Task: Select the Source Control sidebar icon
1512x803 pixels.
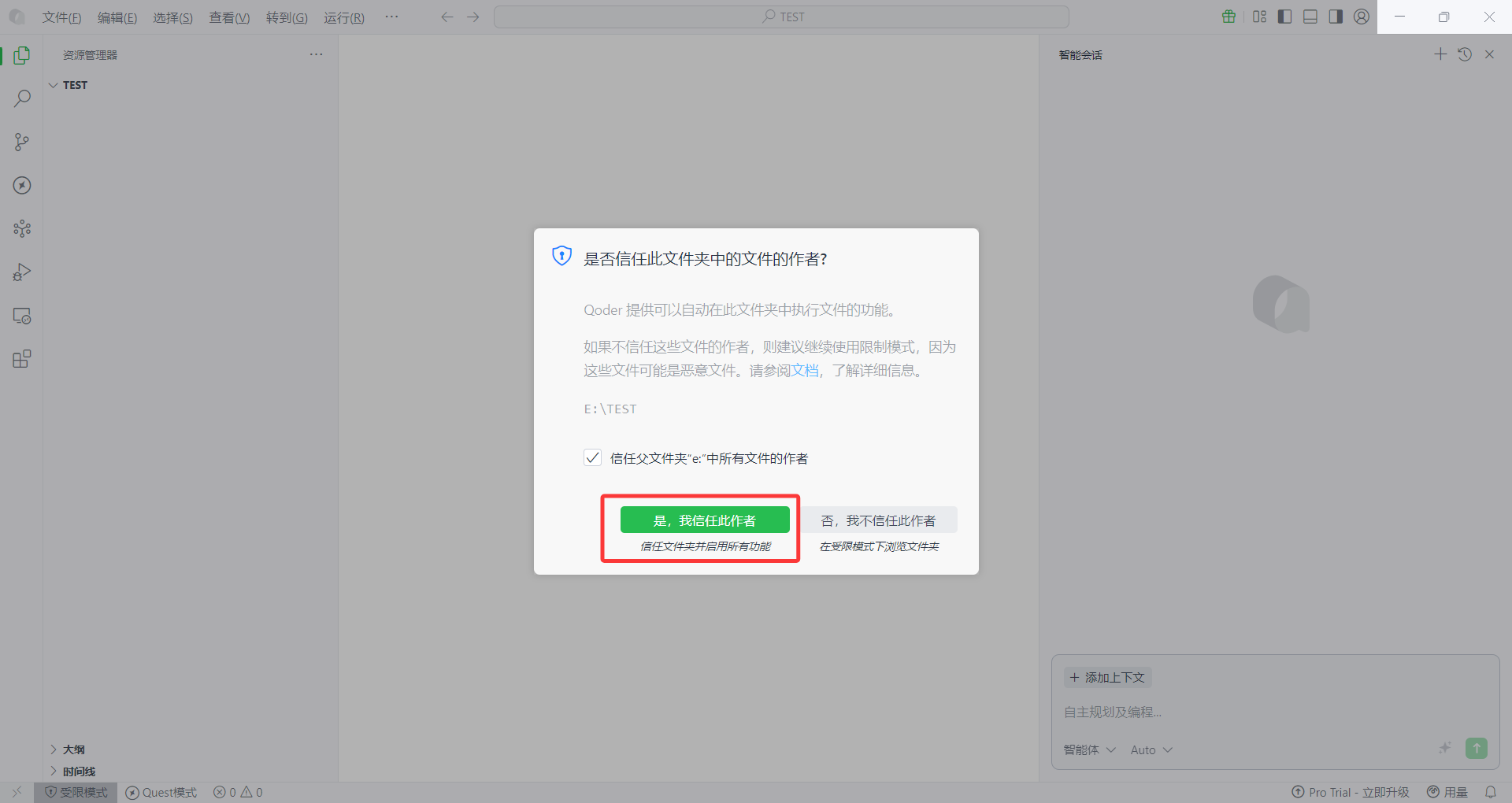Action: pos(21,142)
